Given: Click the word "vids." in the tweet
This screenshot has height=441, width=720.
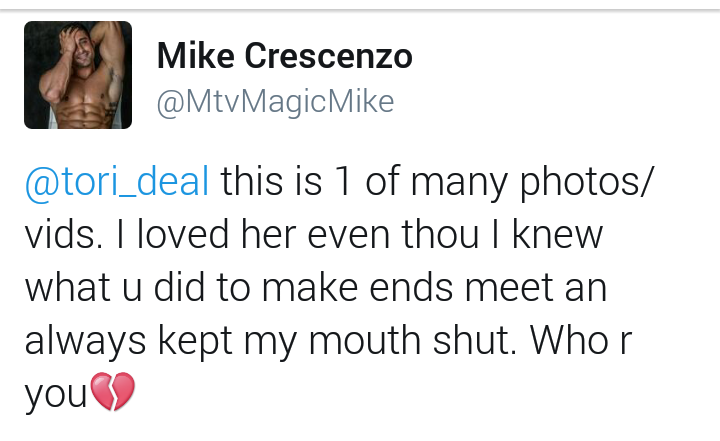Looking at the screenshot, I should click(64, 234).
